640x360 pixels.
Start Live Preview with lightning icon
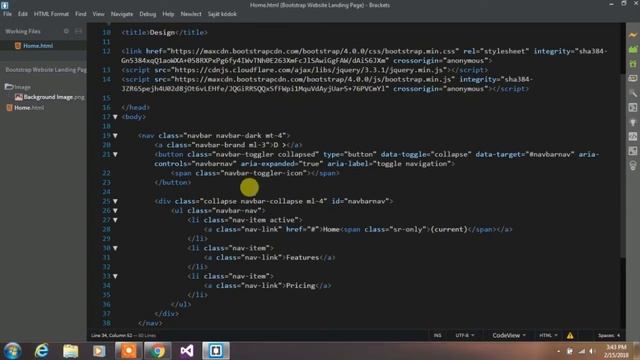(633, 35)
